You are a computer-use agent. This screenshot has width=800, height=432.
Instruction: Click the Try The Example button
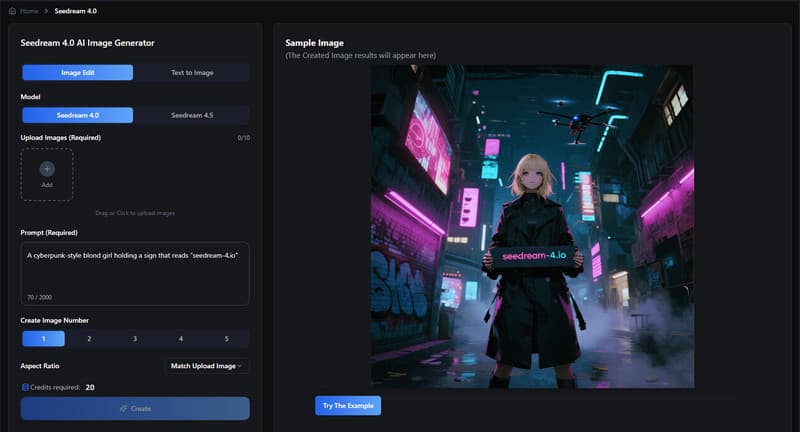348,405
